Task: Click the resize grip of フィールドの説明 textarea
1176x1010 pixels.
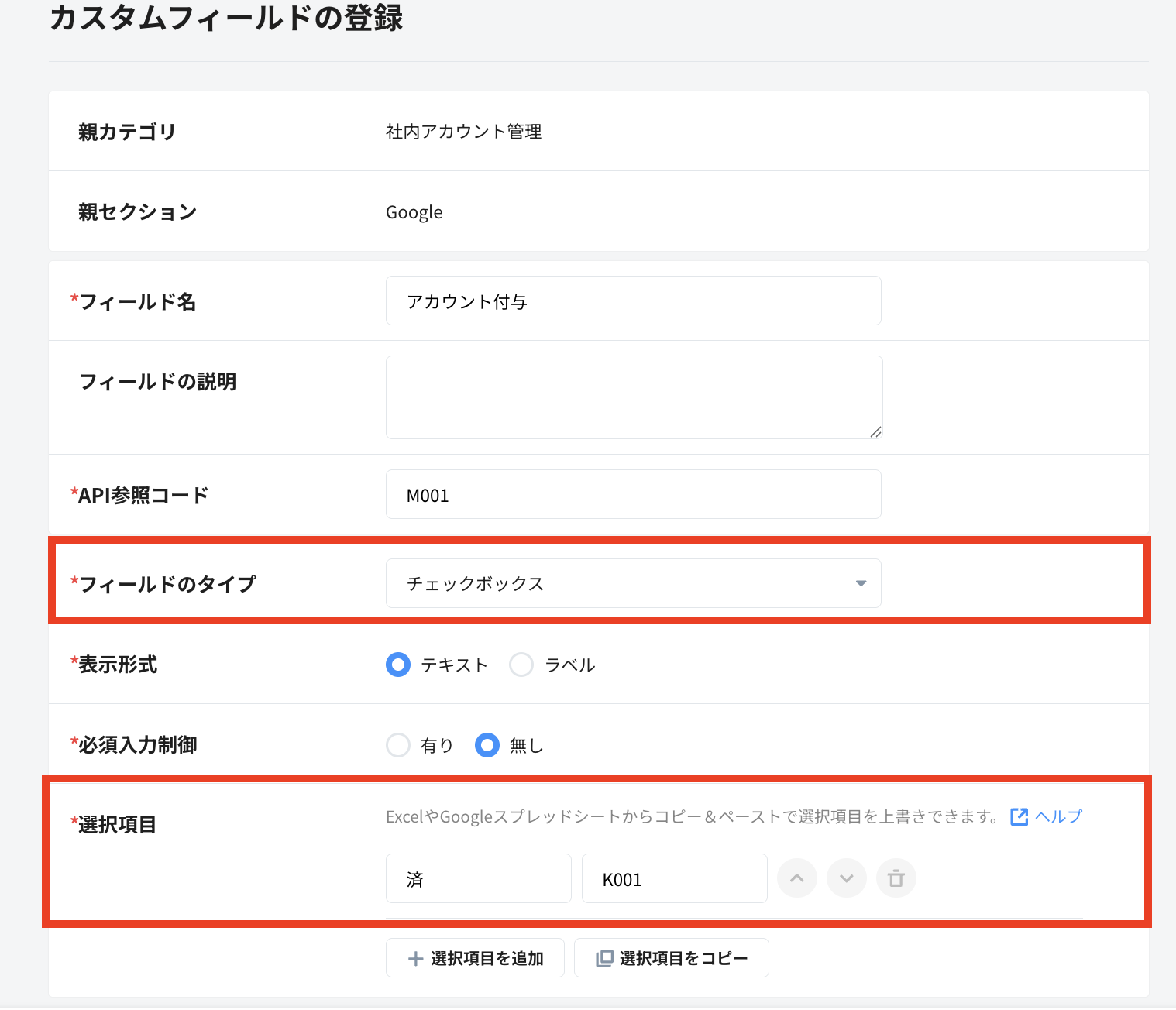Action: click(x=875, y=431)
